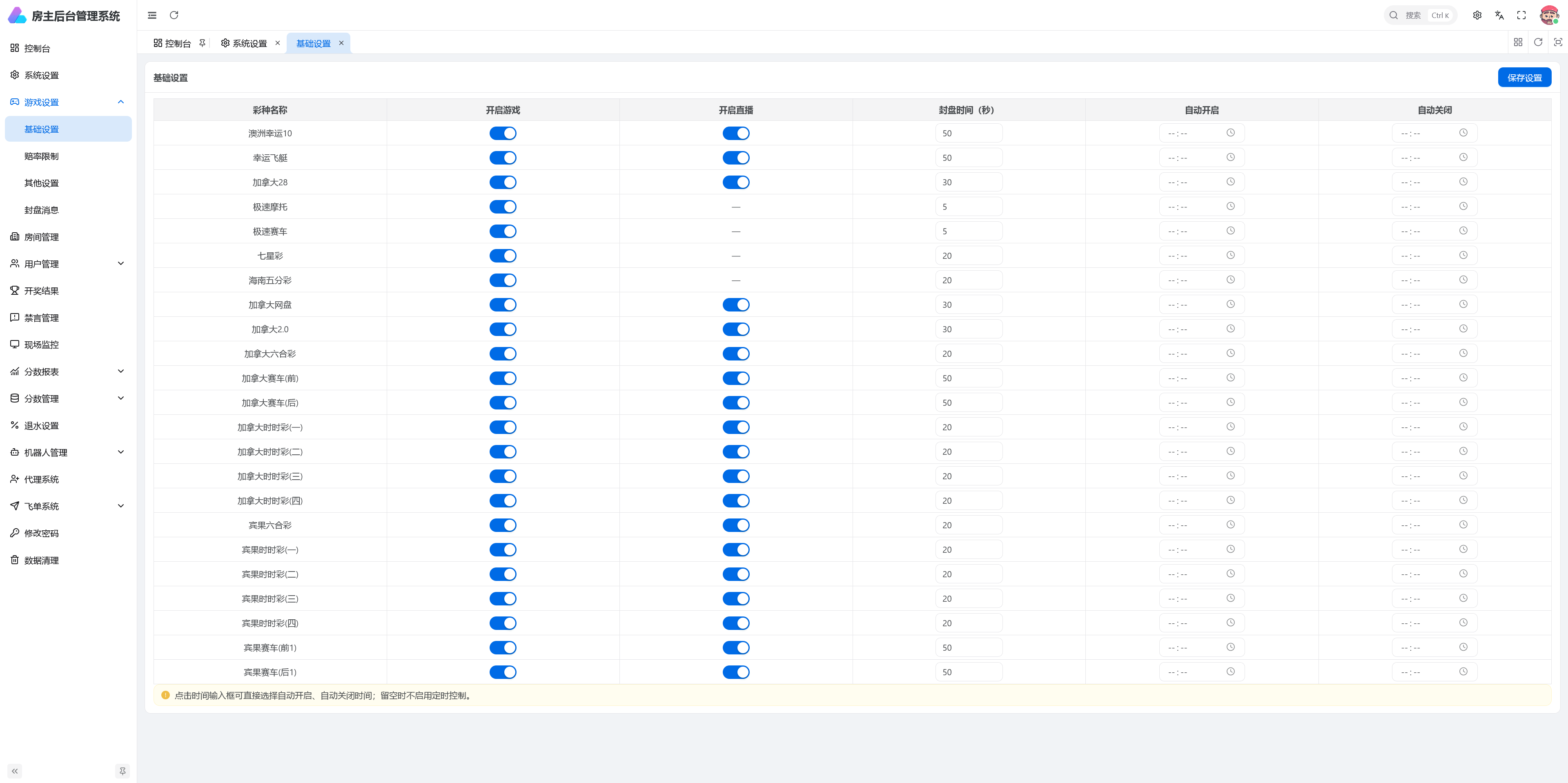Toggle 开启直播 for 幸运飞艇
The width and height of the screenshot is (1568, 783).
click(736, 158)
